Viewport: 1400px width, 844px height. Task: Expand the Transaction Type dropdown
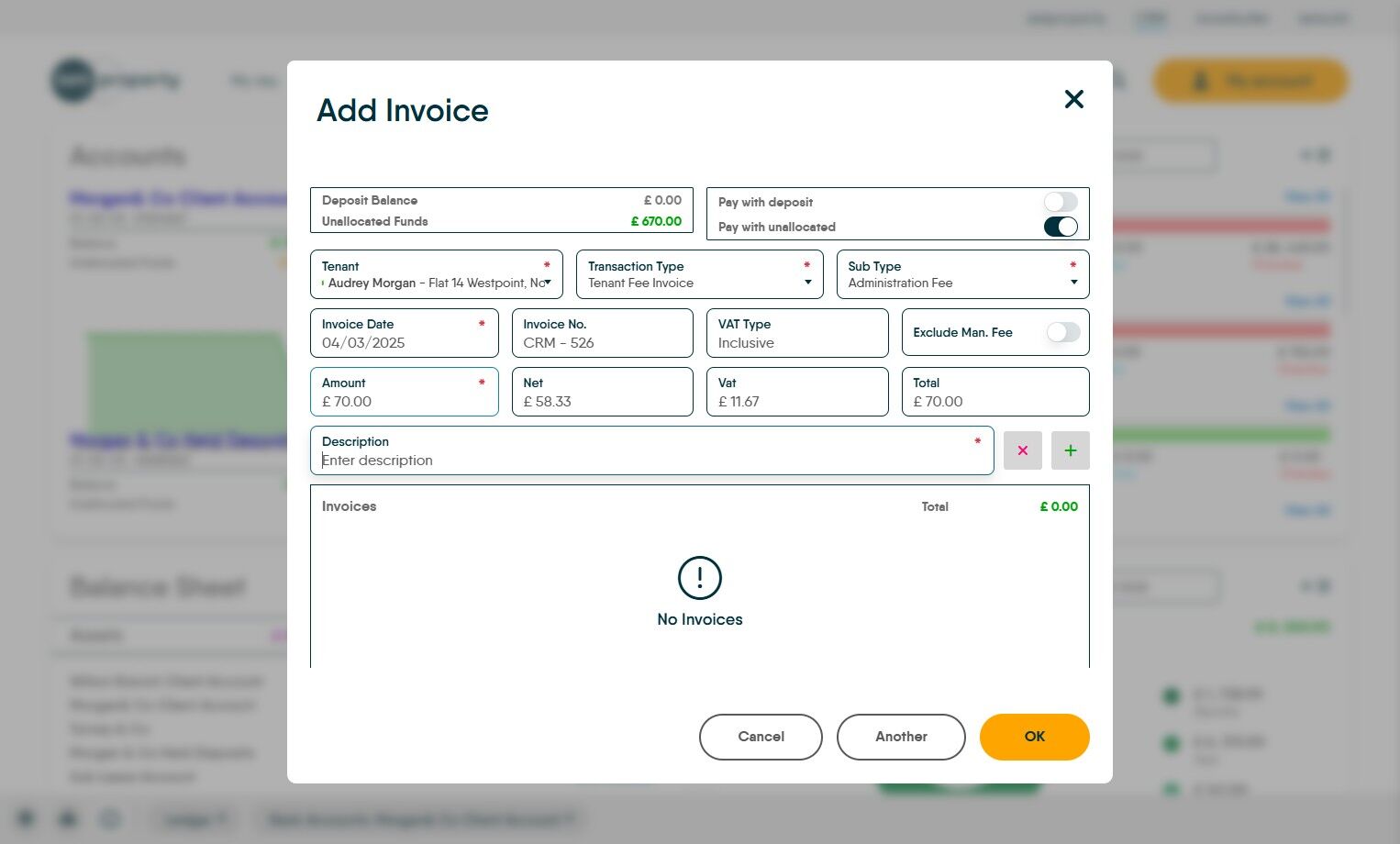[x=700, y=274]
